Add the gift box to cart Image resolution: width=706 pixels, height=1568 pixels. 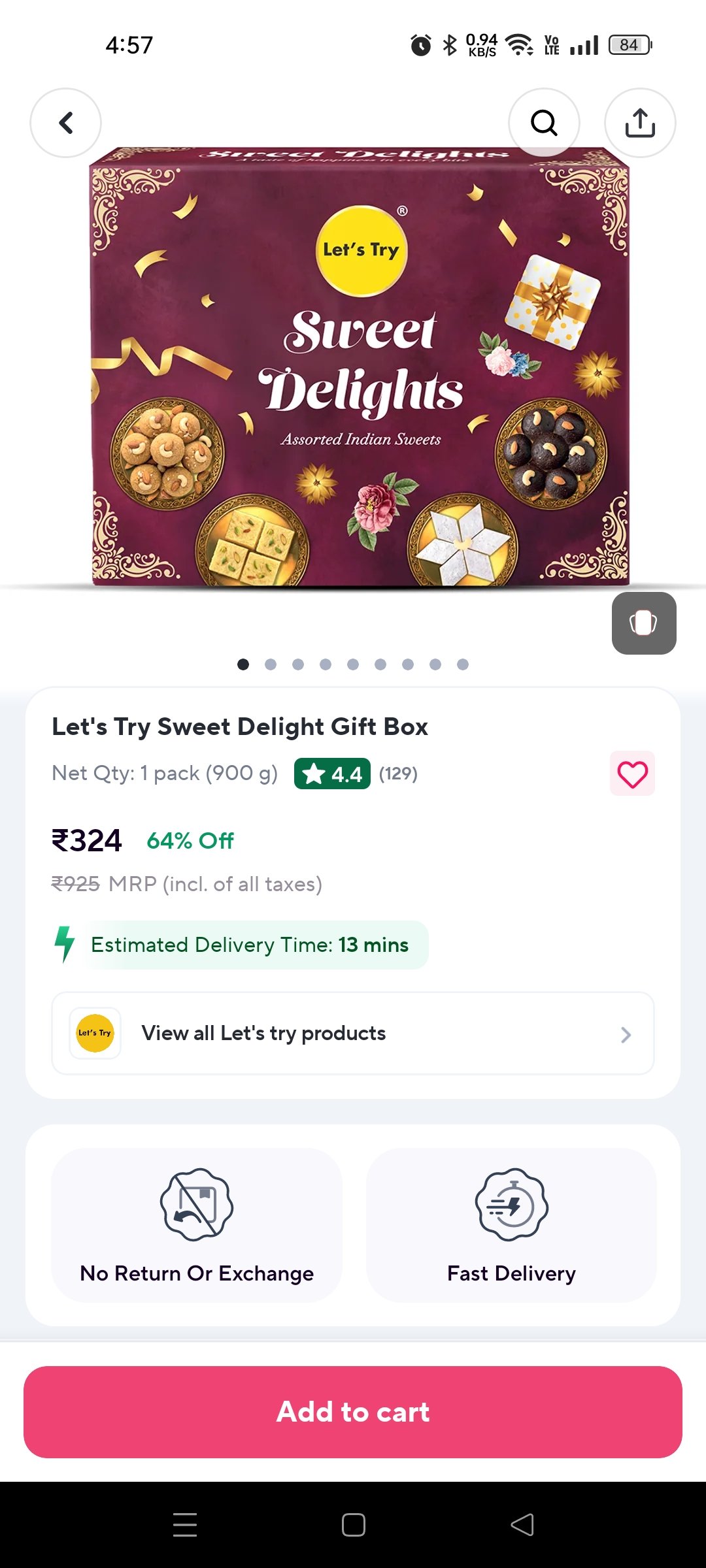[353, 1412]
